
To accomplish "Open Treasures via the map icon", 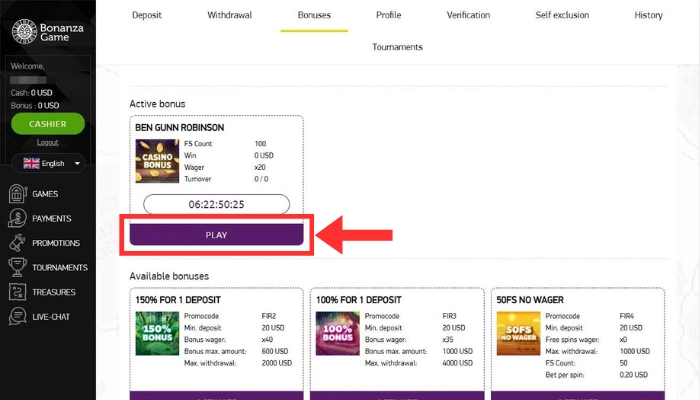I will click(17, 292).
